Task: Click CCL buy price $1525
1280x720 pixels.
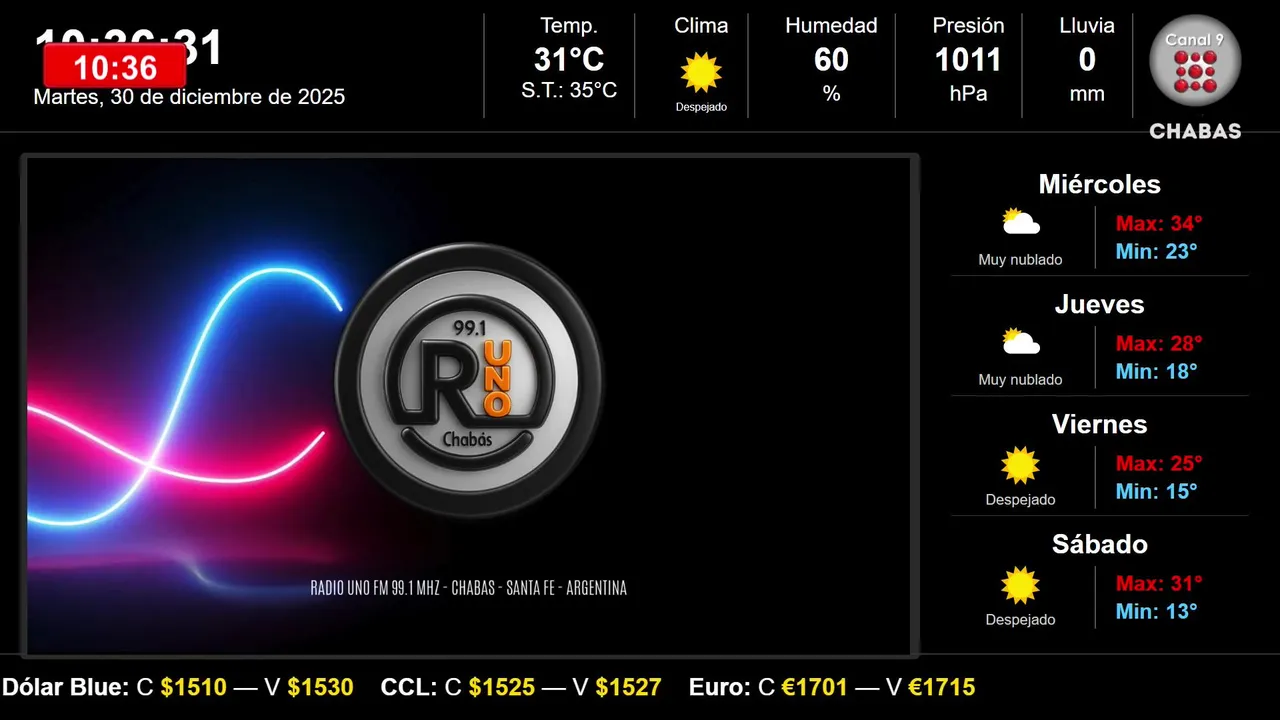Action: 502,688
